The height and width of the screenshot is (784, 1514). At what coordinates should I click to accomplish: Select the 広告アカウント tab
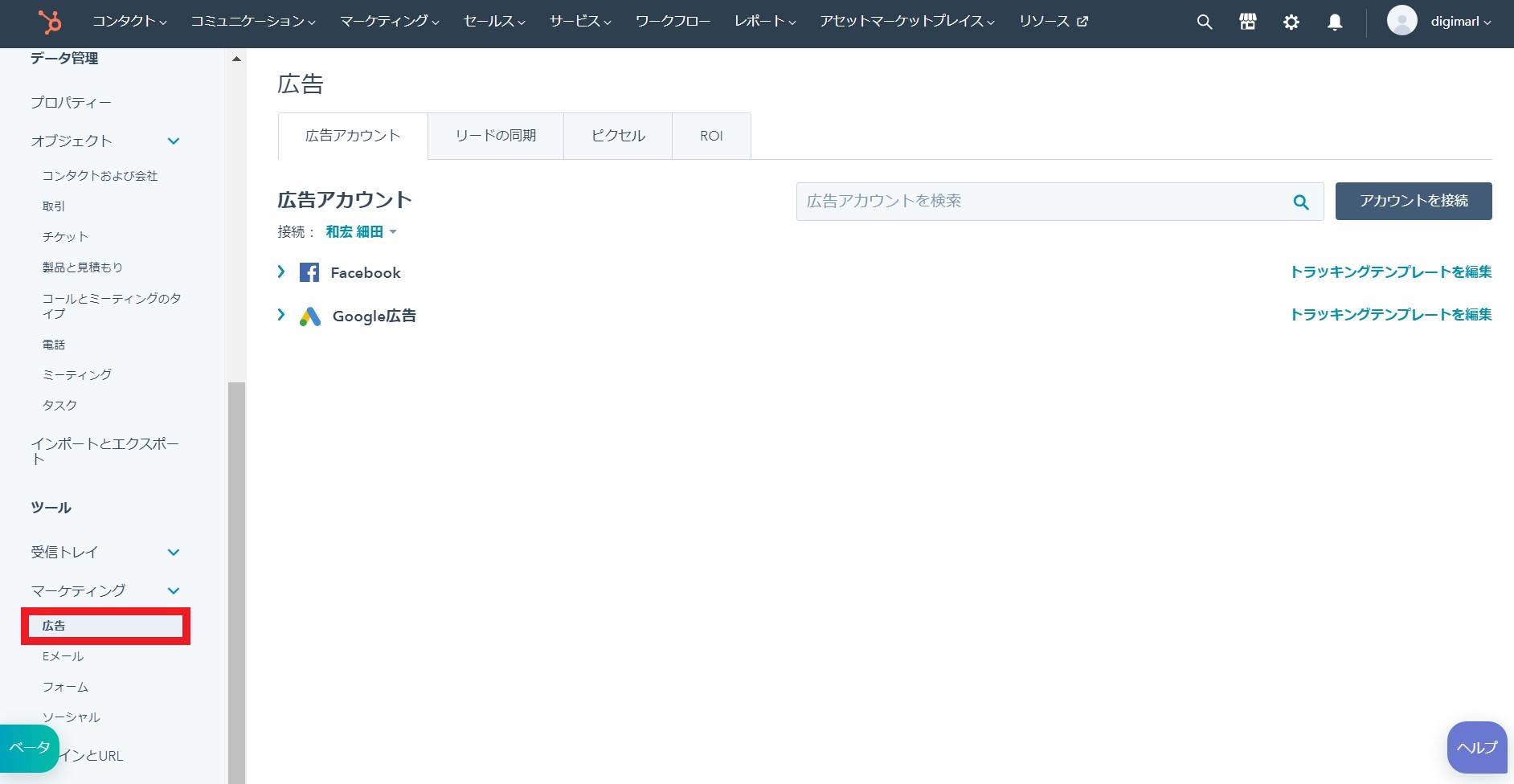(353, 136)
